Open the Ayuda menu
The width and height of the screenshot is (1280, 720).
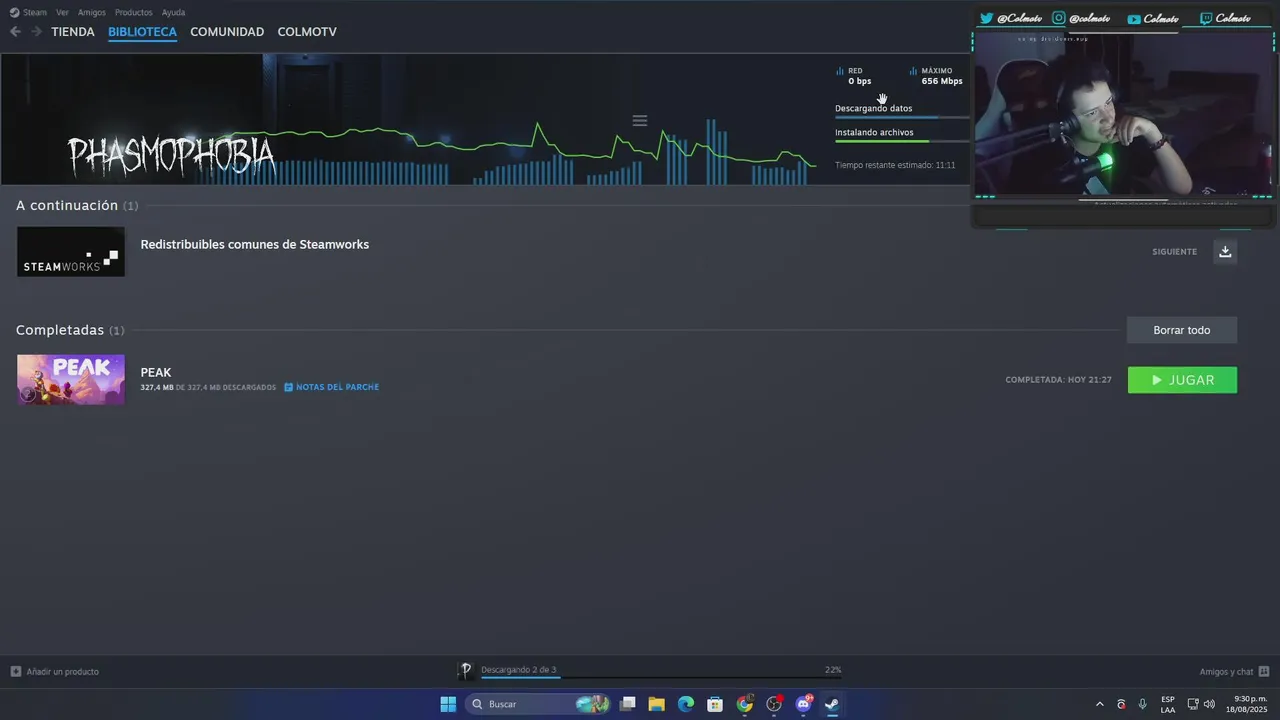(x=173, y=12)
